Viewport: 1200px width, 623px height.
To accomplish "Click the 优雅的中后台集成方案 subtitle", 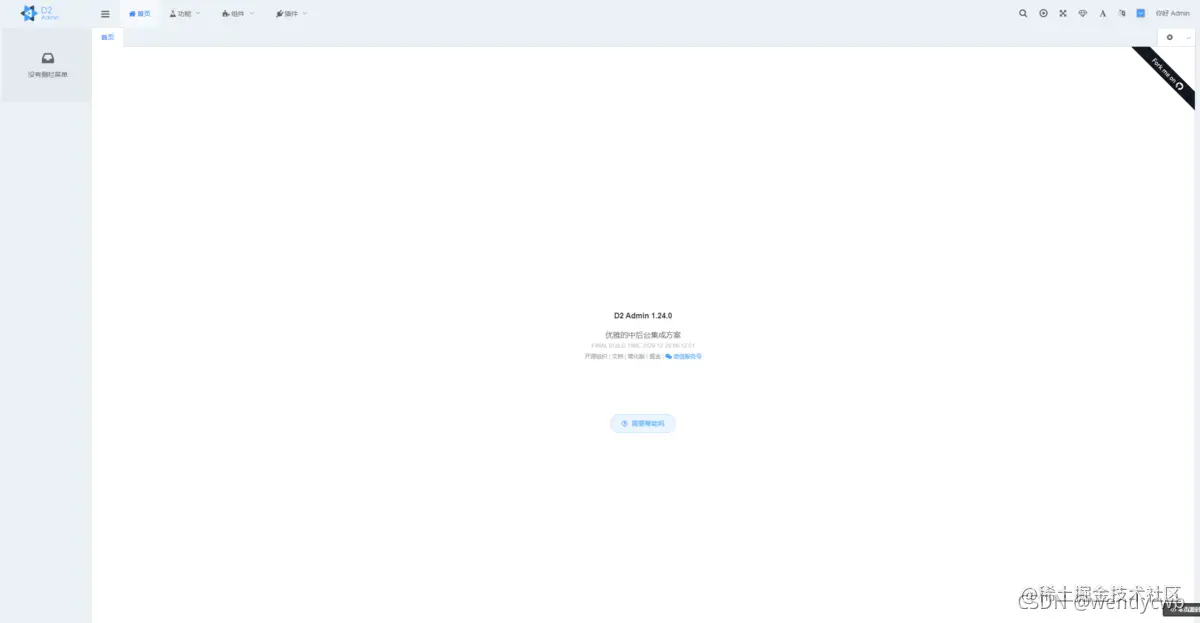I will coord(643,335).
